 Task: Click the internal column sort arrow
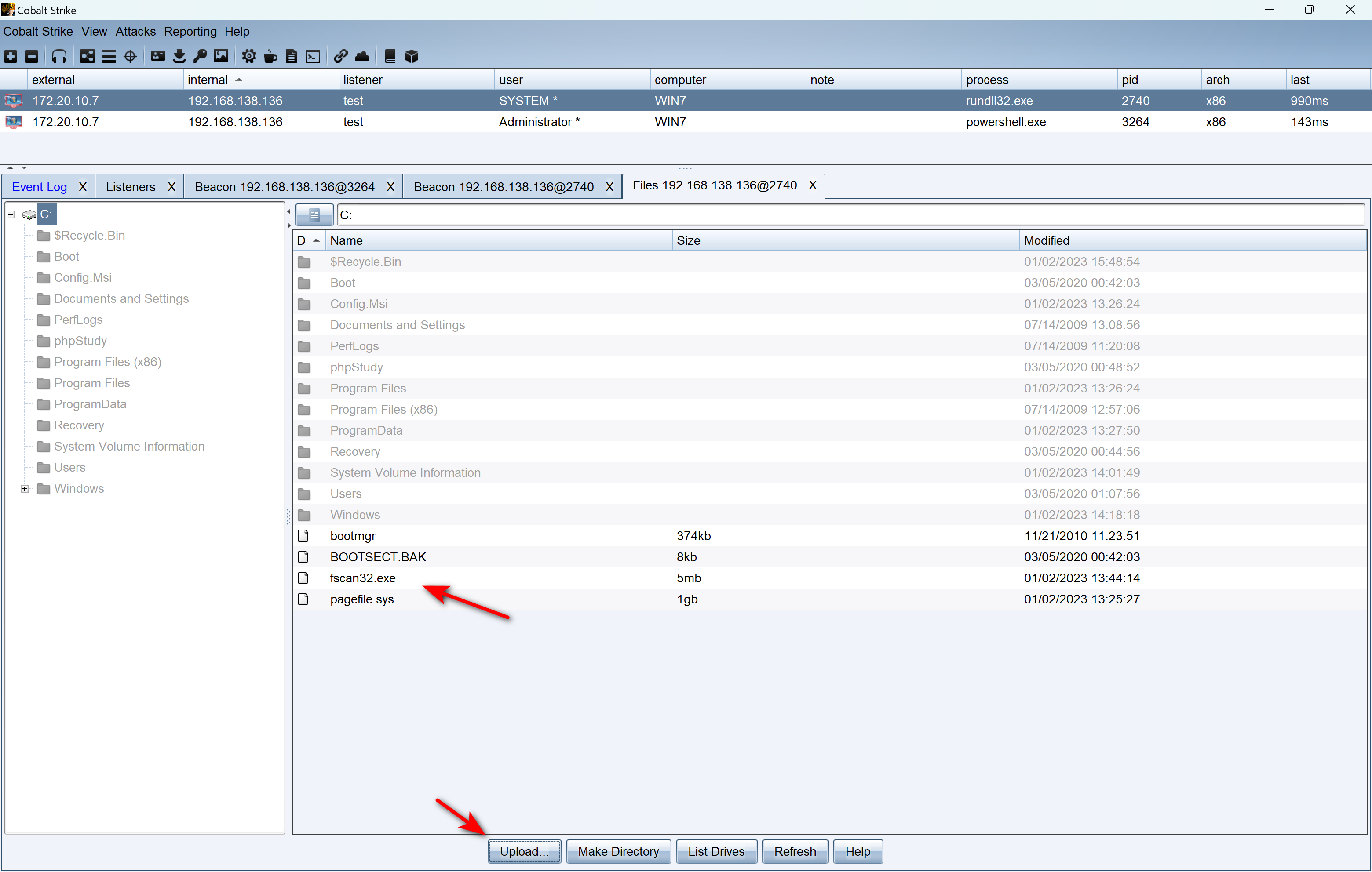click(x=239, y=80)
